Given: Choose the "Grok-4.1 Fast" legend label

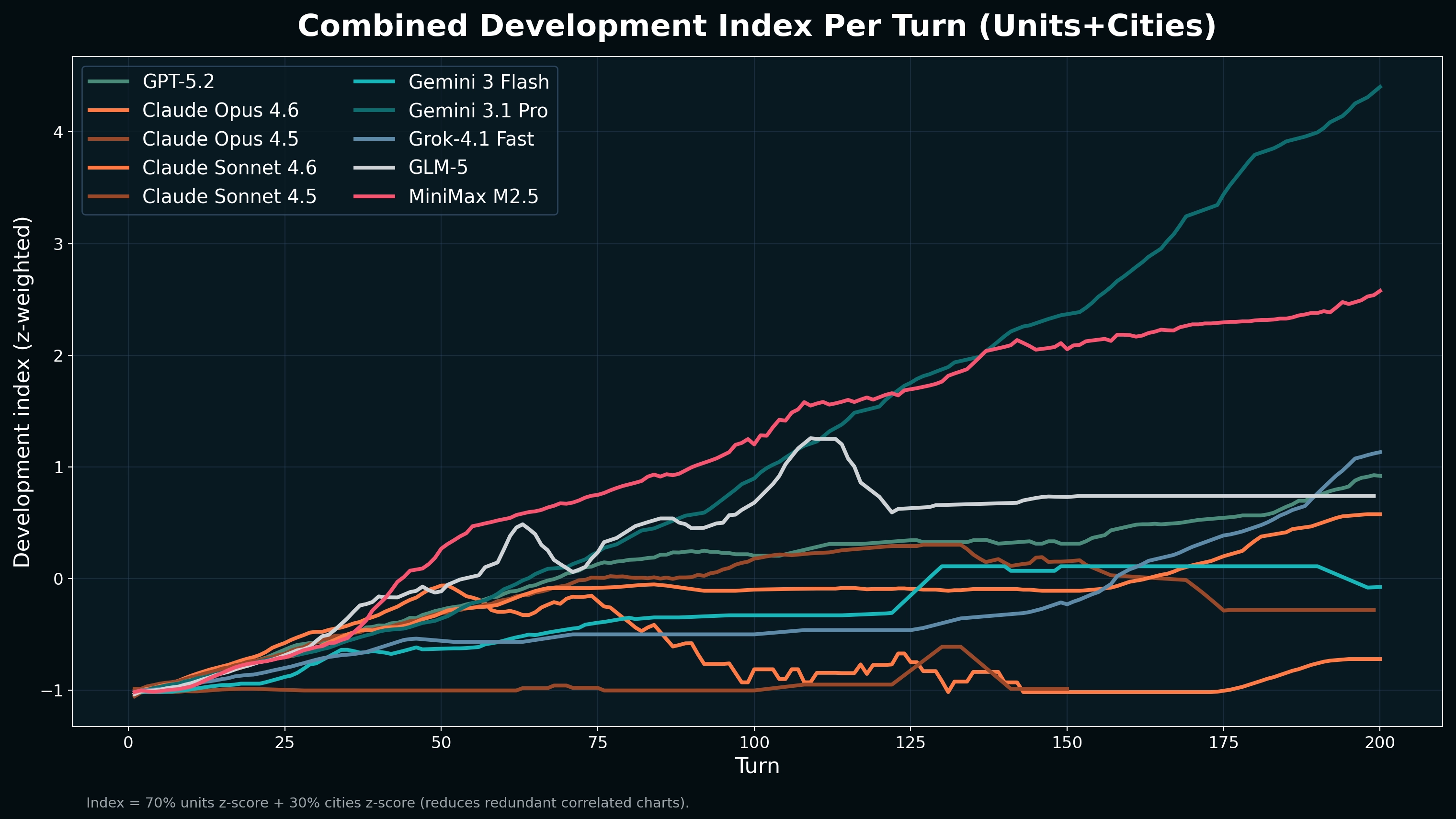Looking at the screenshot, I should 471,139.
